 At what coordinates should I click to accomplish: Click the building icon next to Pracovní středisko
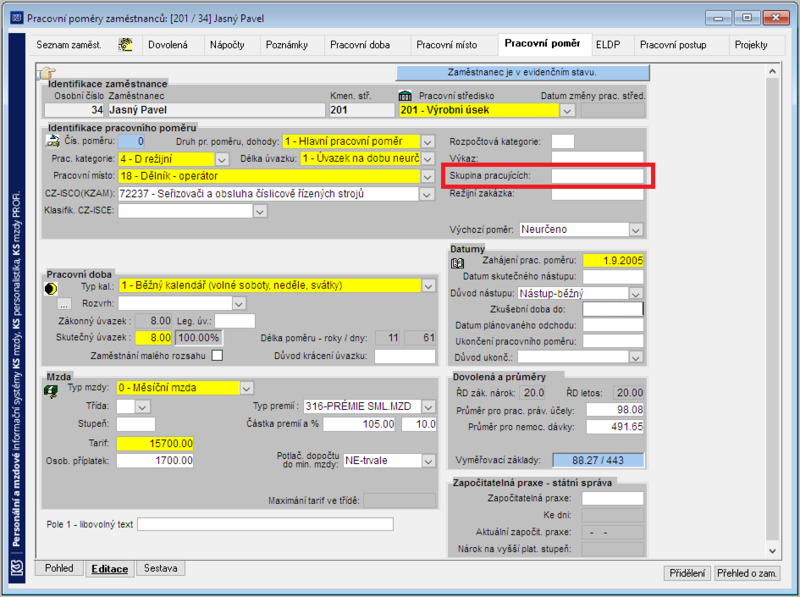coord(405,95)
